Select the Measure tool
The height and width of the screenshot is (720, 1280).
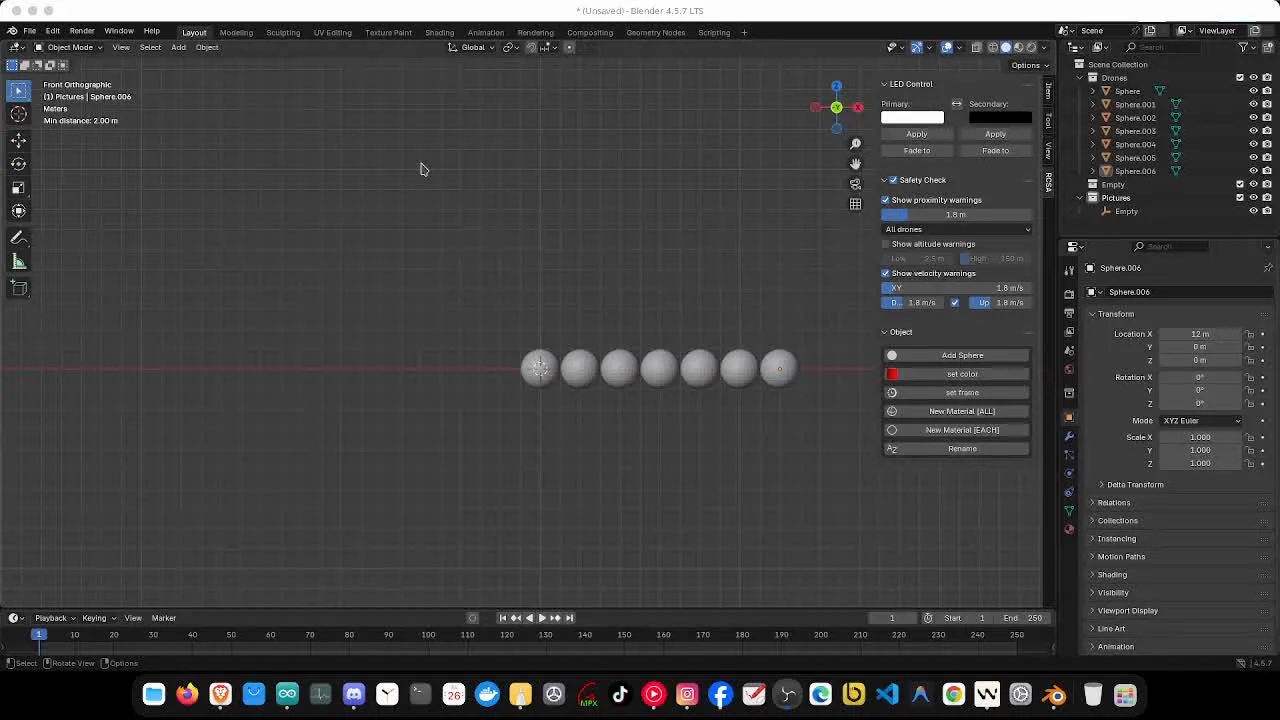click(18, 262)
